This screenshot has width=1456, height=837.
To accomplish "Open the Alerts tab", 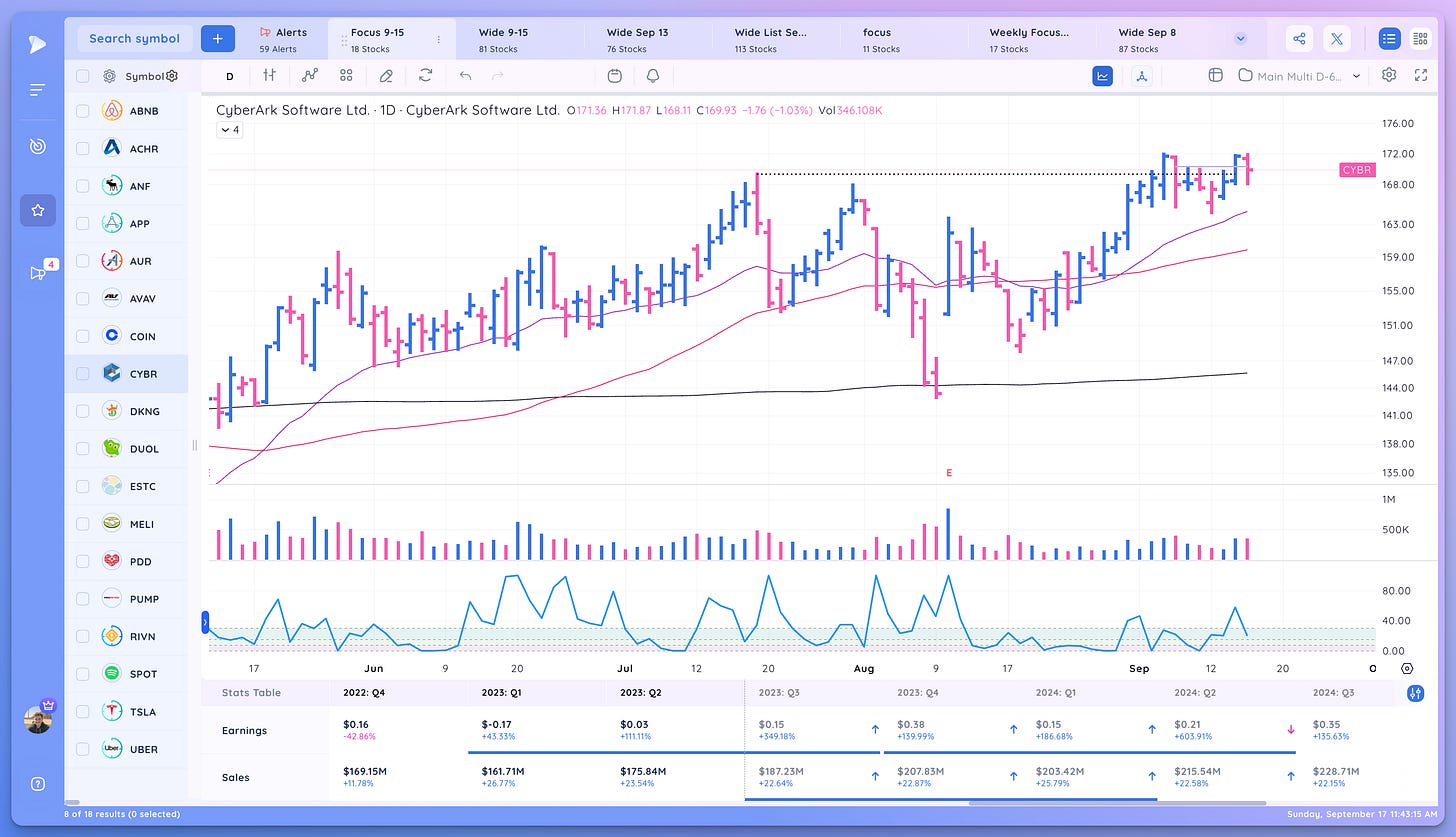I will point(284,39).
